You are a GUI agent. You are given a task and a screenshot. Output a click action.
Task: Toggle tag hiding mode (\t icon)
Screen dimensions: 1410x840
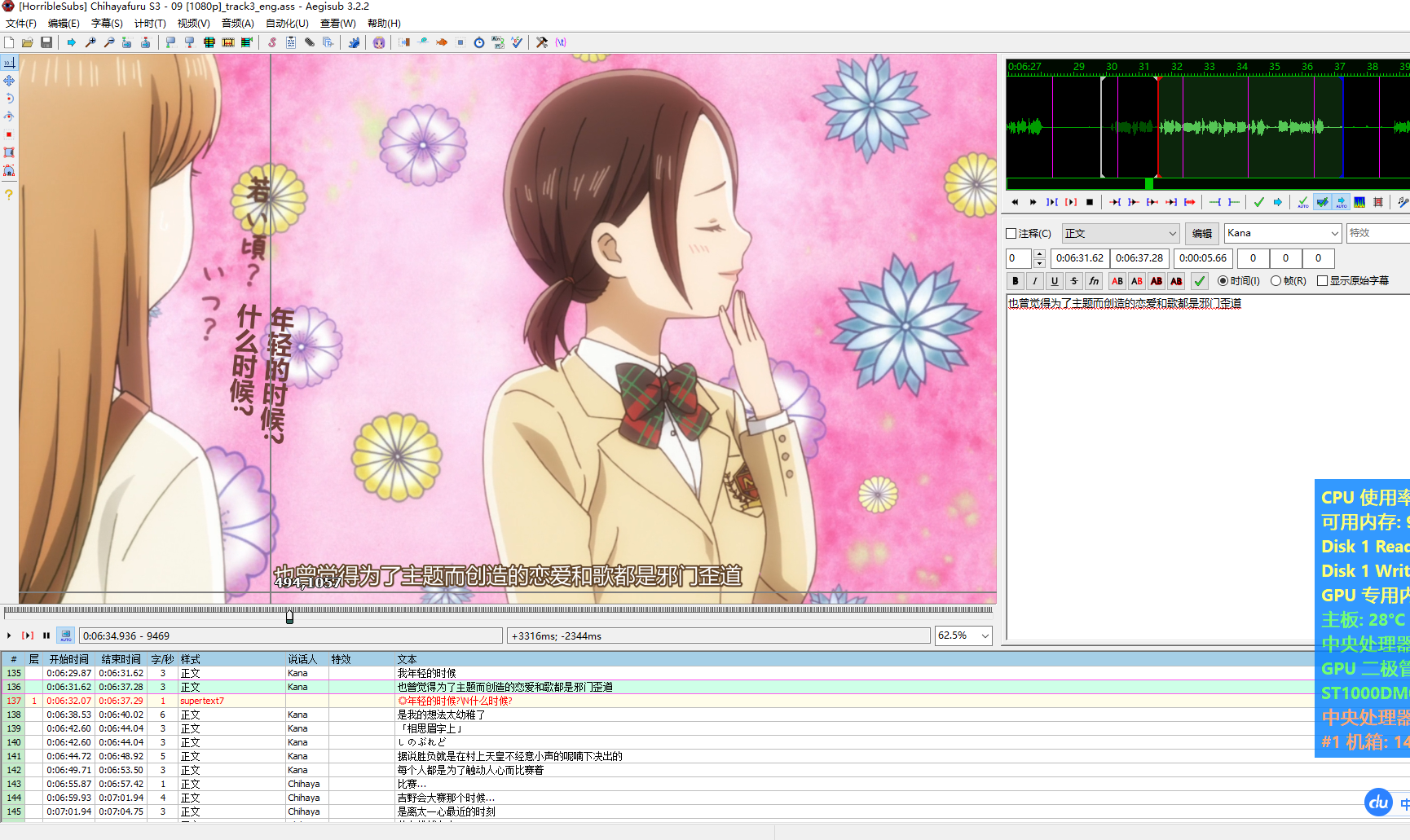561,42
